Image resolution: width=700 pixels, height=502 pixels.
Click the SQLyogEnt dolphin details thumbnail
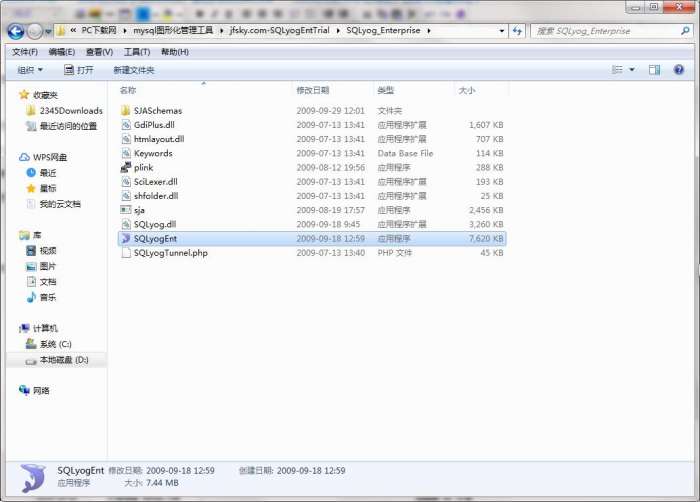click(32, 478)
